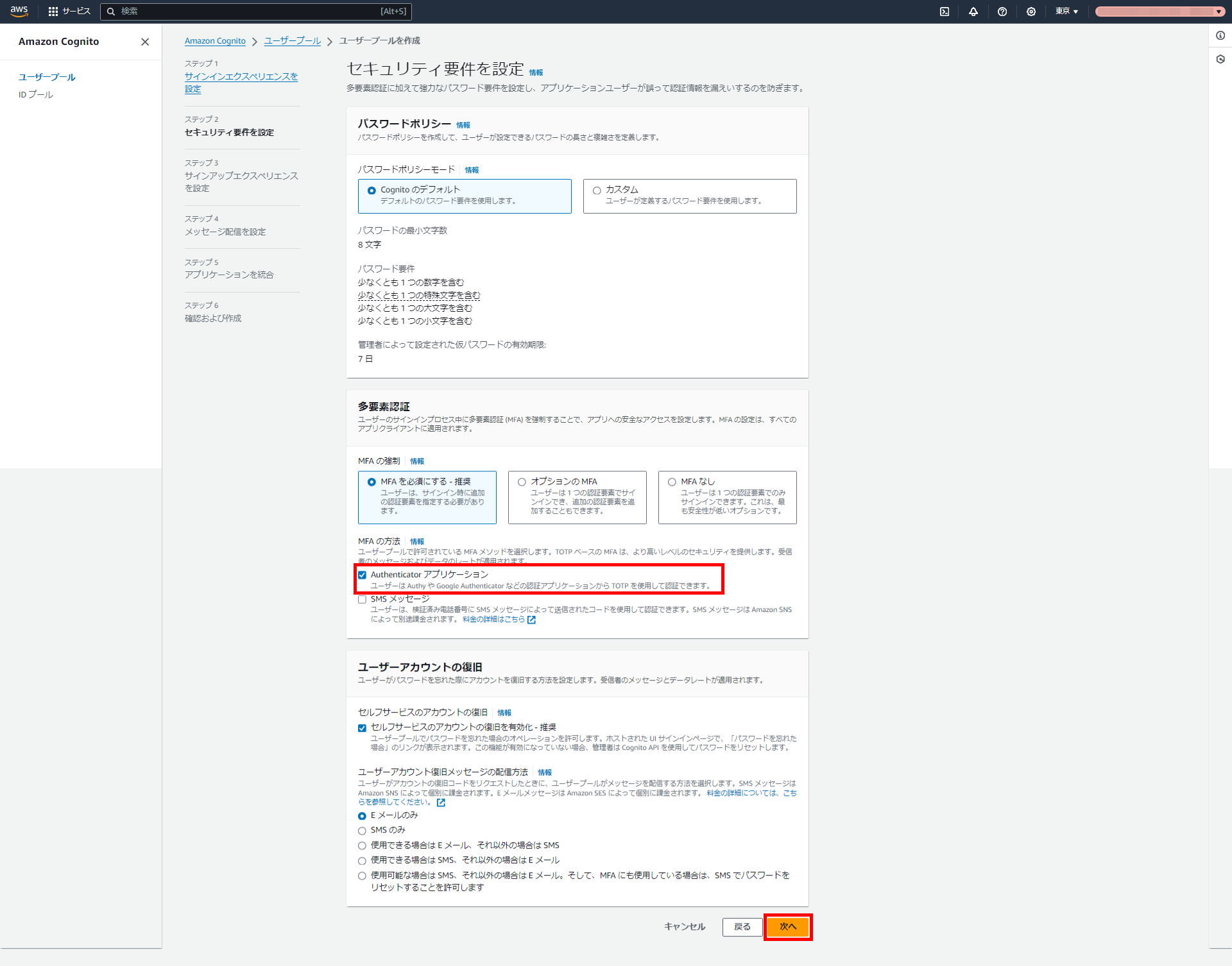Select the カスタム password policy mode
The width and height of the screenshot is (1232, 966).
click(x=597, y=190)
